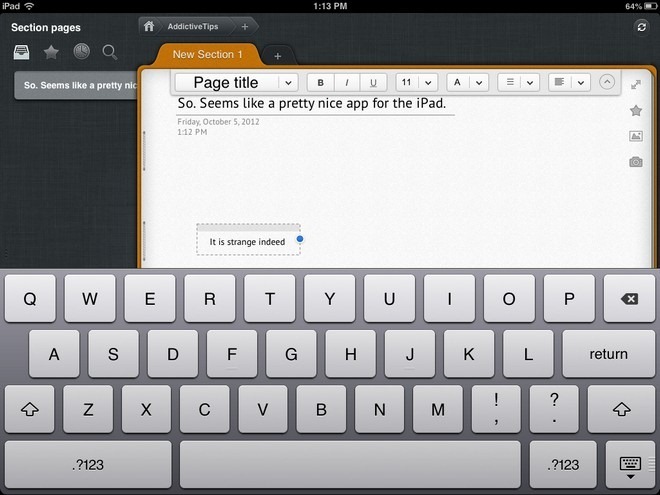Add a new notebook with plus beside AddictiveTips

(245, 27)
